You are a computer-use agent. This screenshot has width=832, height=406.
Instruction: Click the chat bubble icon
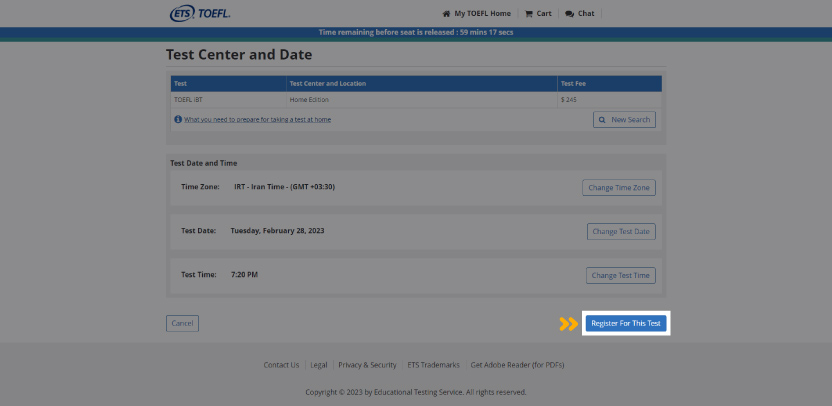pos(569,14)
